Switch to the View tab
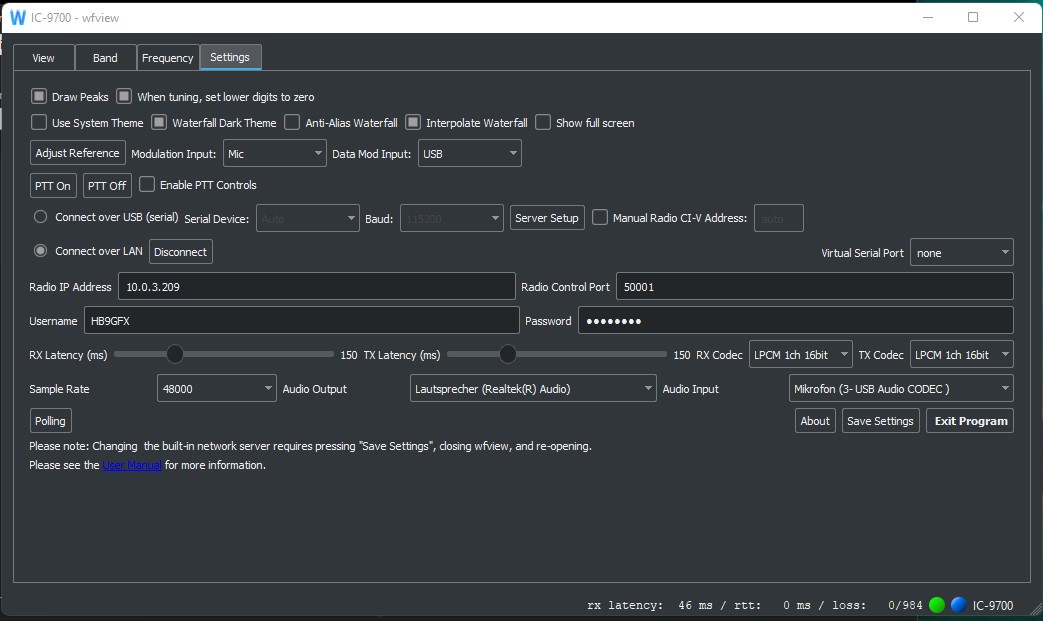This screenshot has width=1043, height=621. (x=43, y=58)
